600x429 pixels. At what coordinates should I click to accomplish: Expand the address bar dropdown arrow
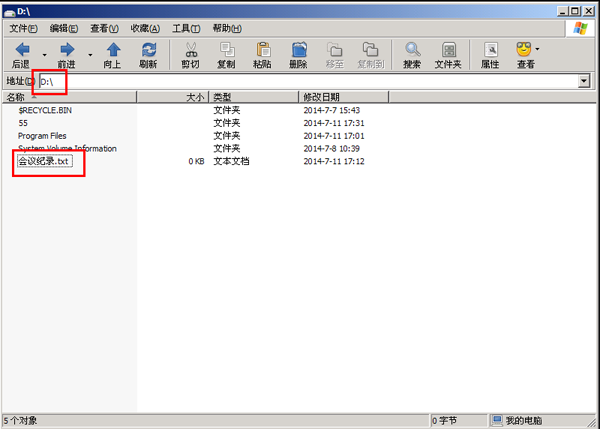583,80
